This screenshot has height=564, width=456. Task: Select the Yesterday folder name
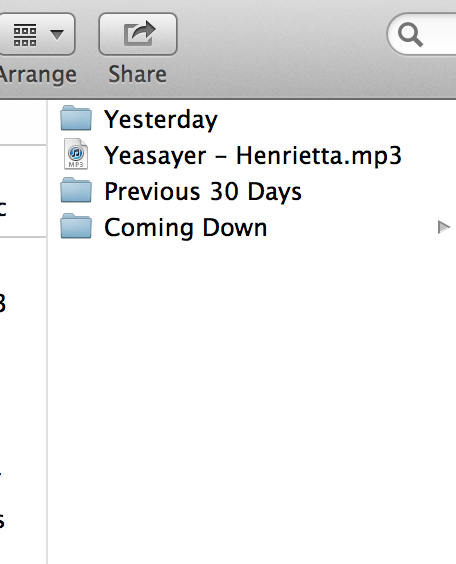161,119
